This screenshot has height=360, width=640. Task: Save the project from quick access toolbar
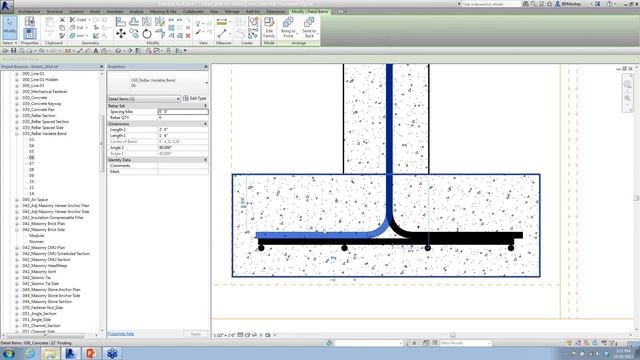click(13, 51)
